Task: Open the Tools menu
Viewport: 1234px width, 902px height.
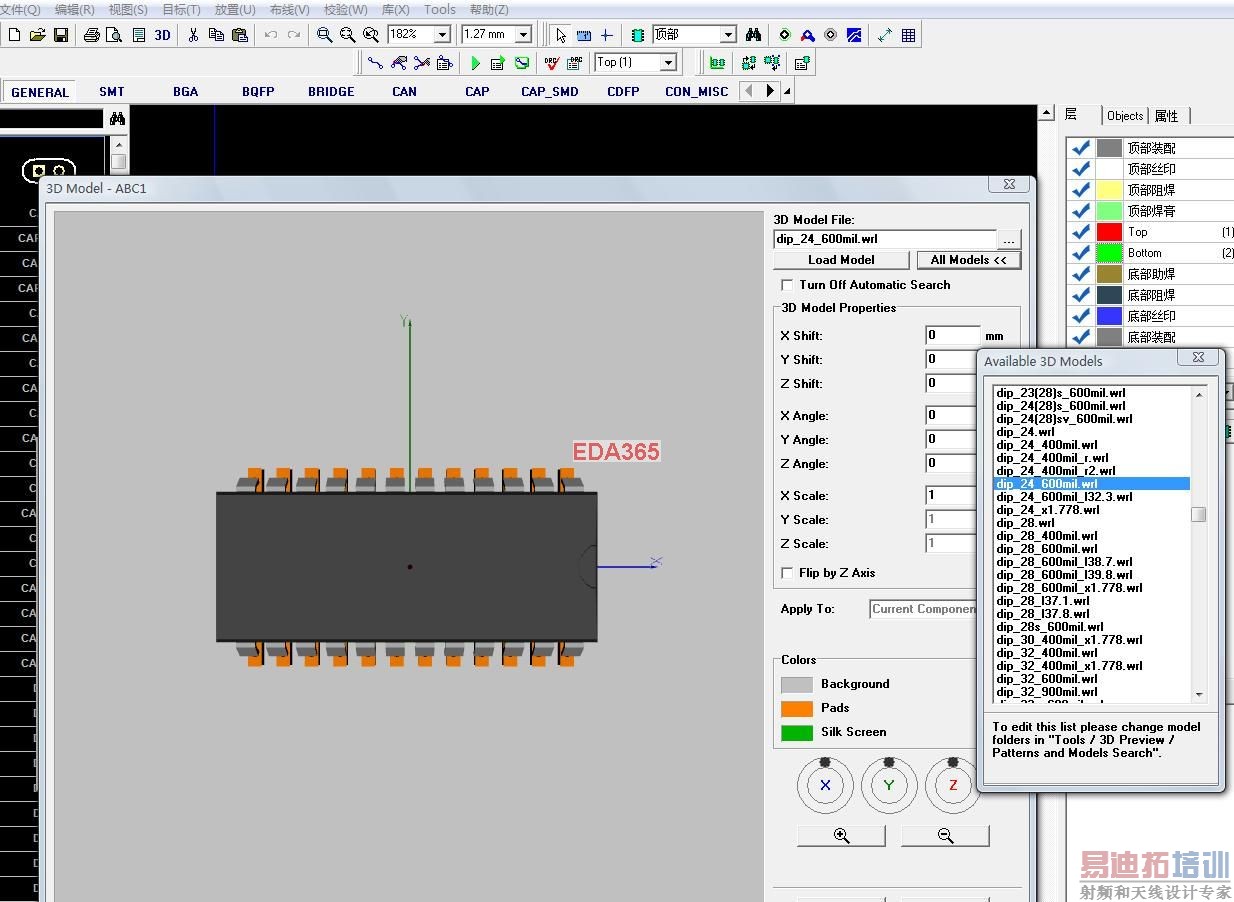Action: [439, 10]
